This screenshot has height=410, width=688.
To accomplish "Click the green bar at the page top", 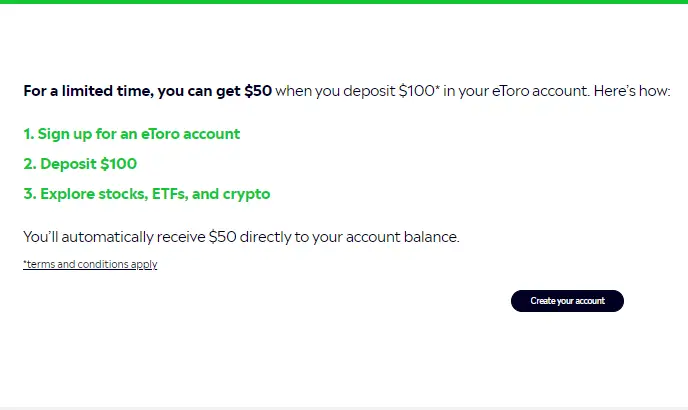I will (x=344, y=2).
